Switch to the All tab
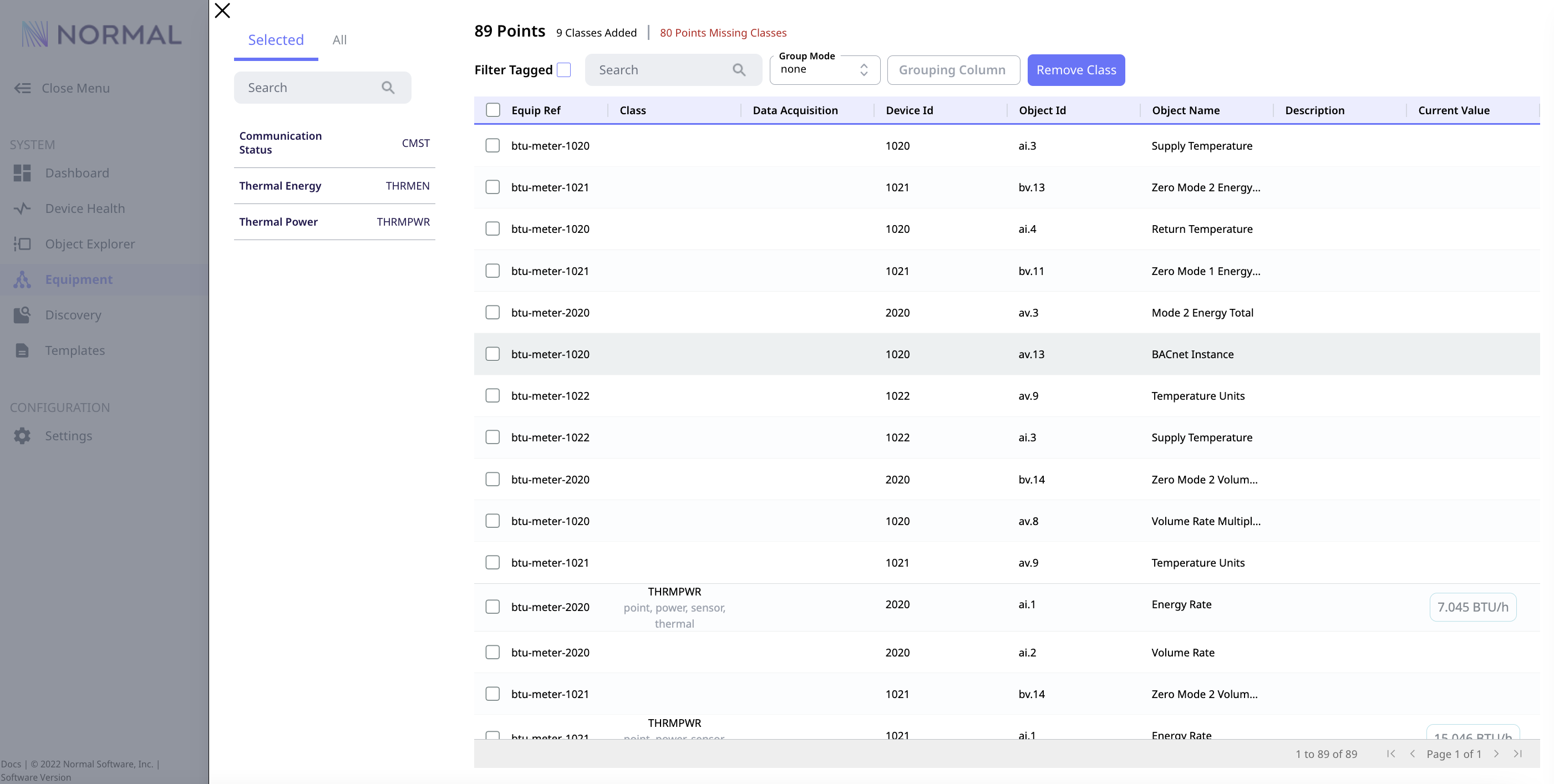1554x784 pixels. tap(339, 40)
